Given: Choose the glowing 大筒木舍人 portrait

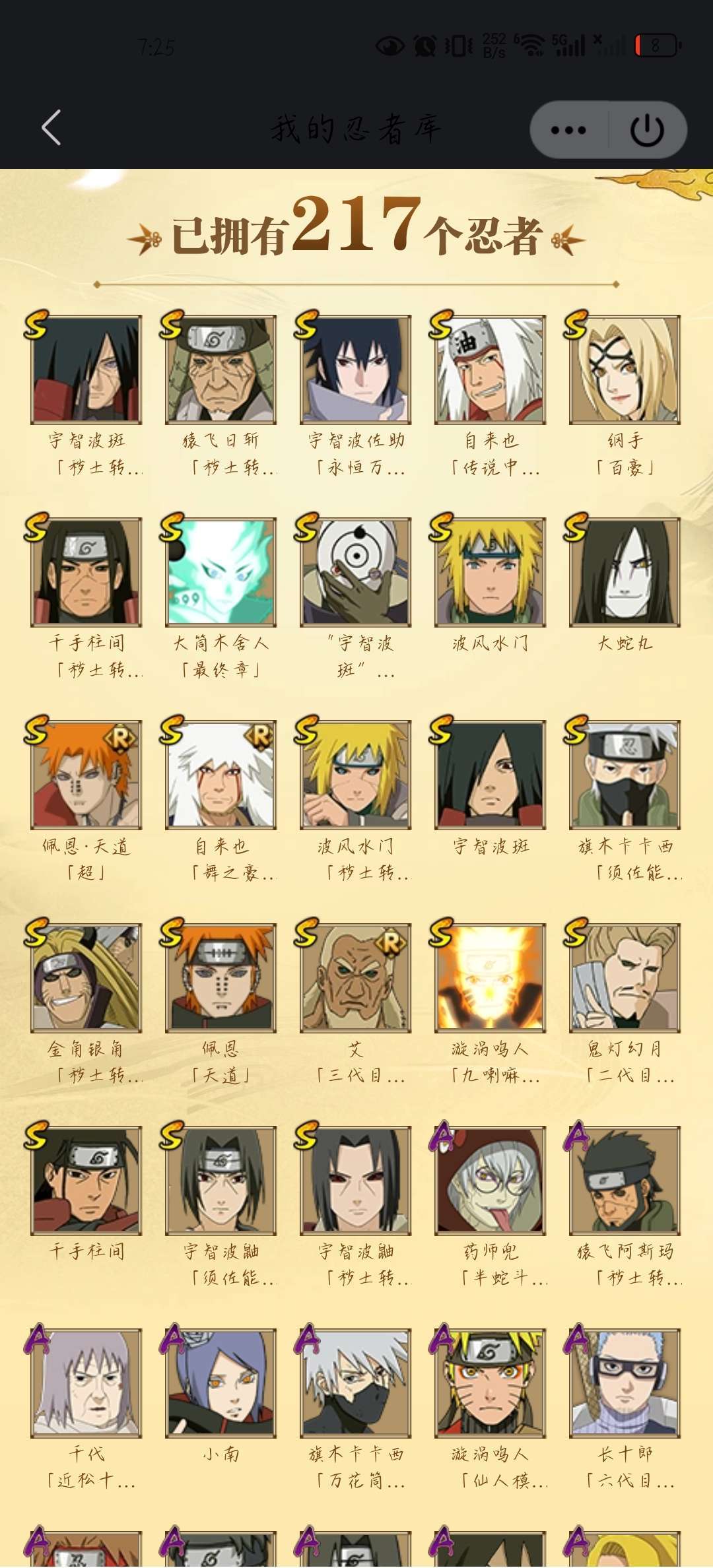Looking at the screenshot, I should (221, 572).
